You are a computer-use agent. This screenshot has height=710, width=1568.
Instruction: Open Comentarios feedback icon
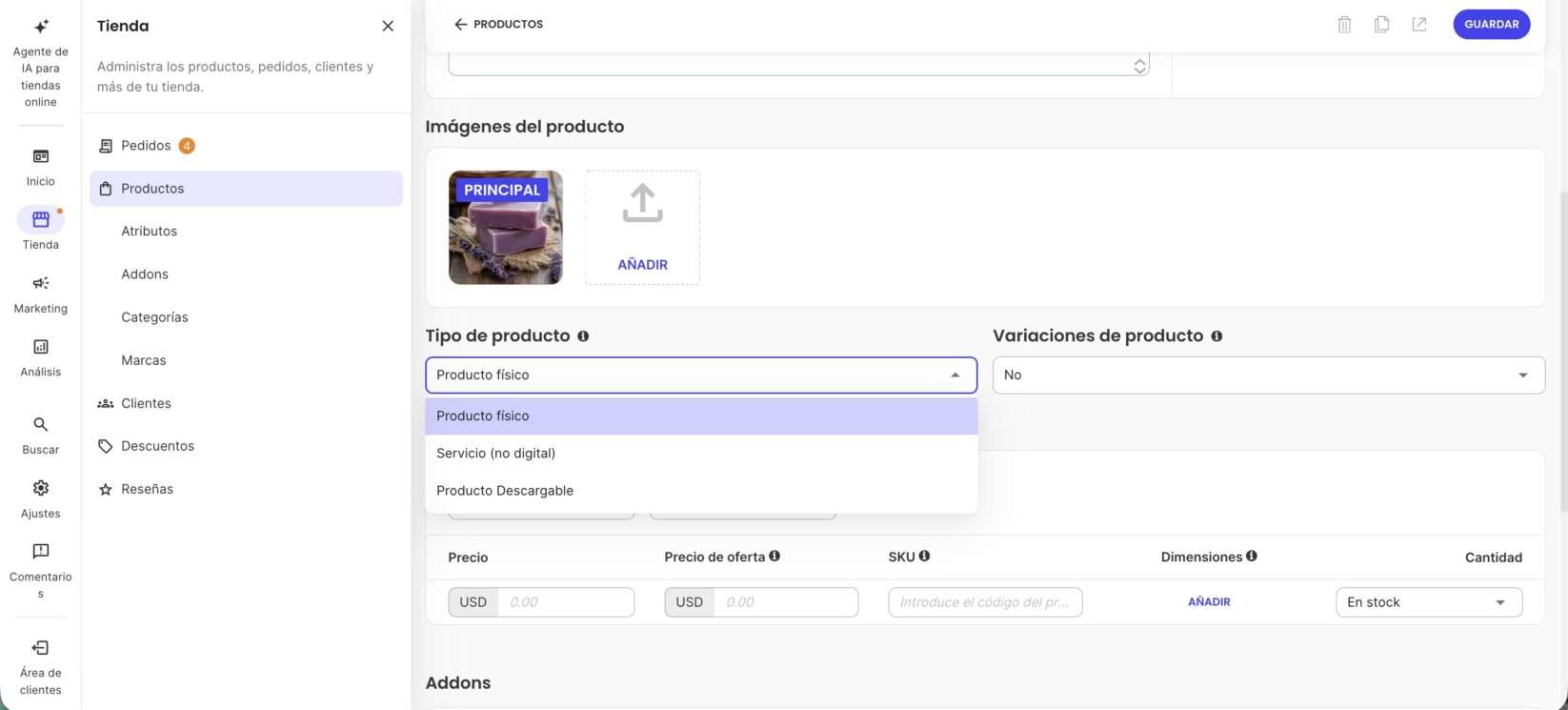(x=41, y=552)
